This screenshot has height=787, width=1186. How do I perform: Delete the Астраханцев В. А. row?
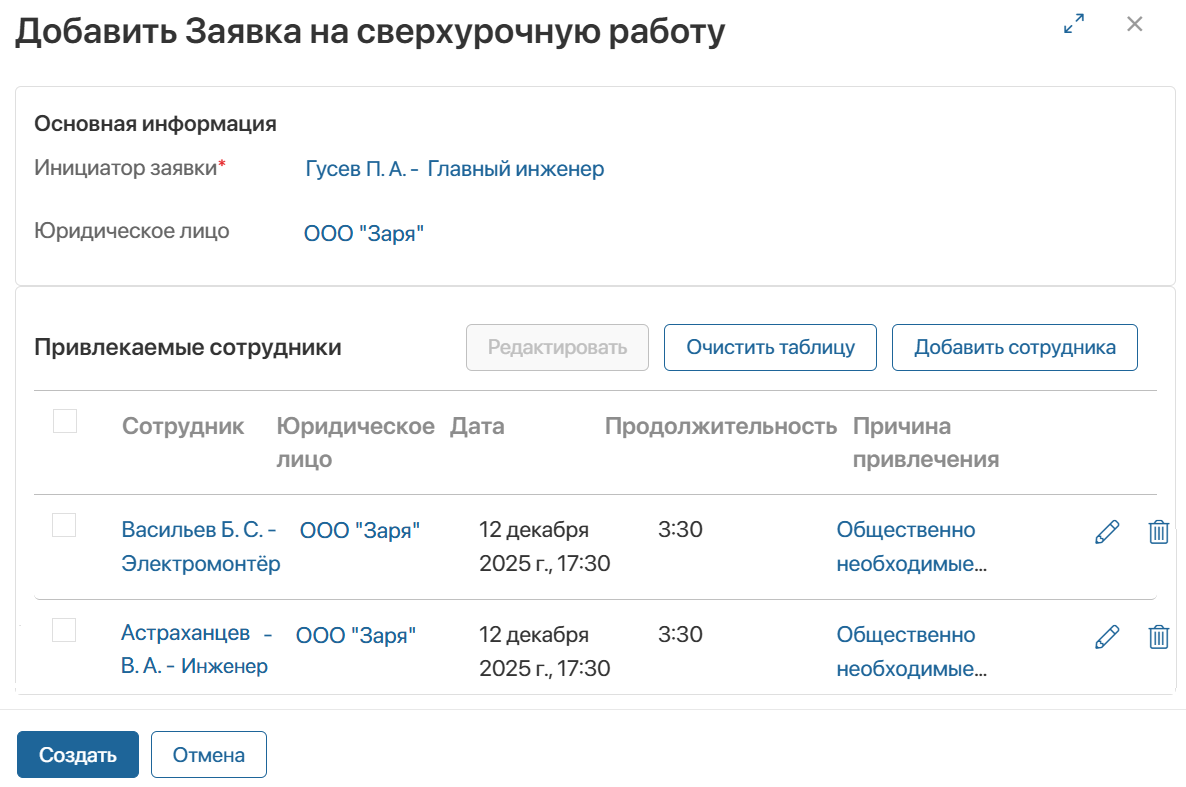click(1158, 637)
